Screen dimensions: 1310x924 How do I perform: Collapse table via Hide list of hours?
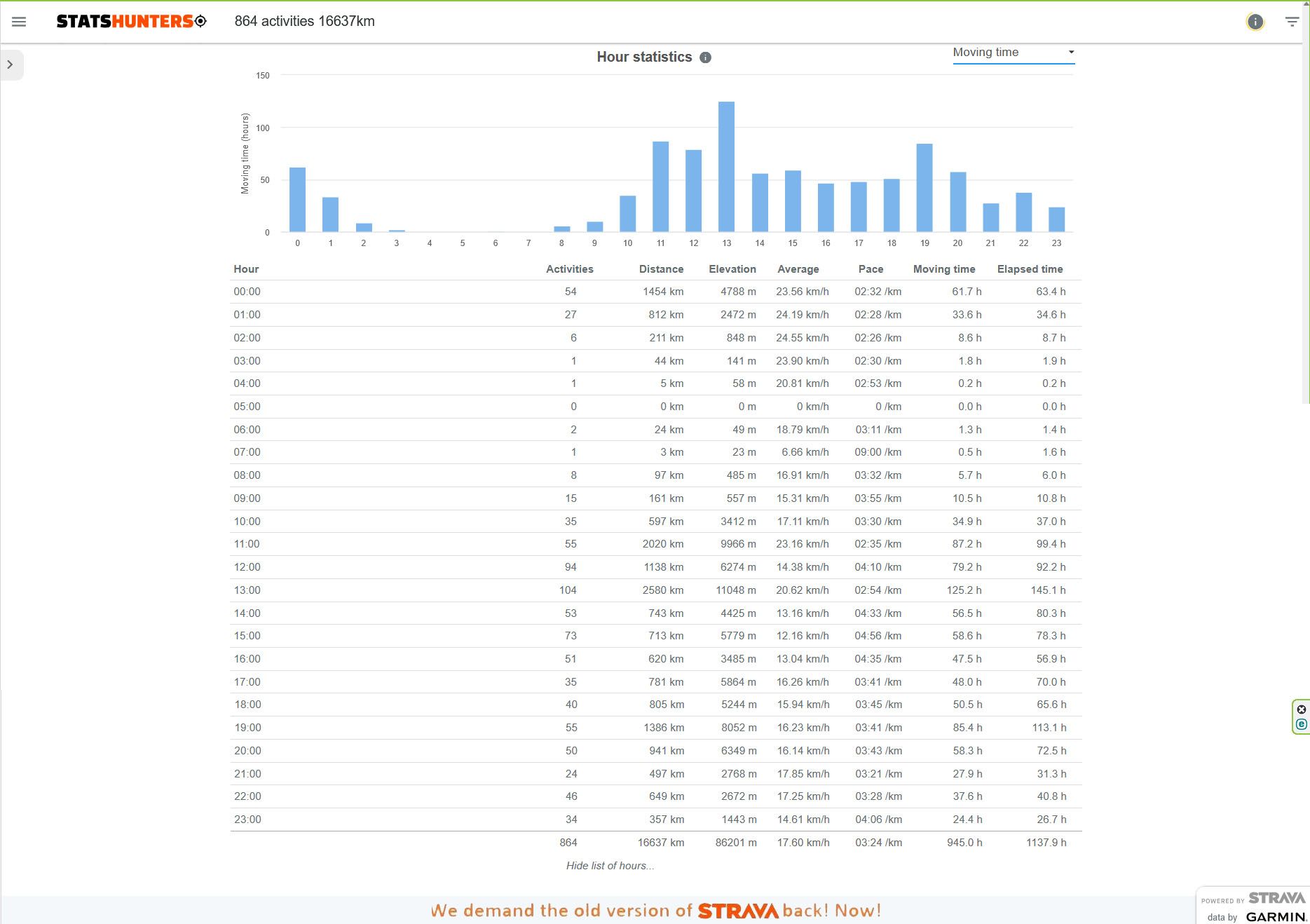pos(610,866)
